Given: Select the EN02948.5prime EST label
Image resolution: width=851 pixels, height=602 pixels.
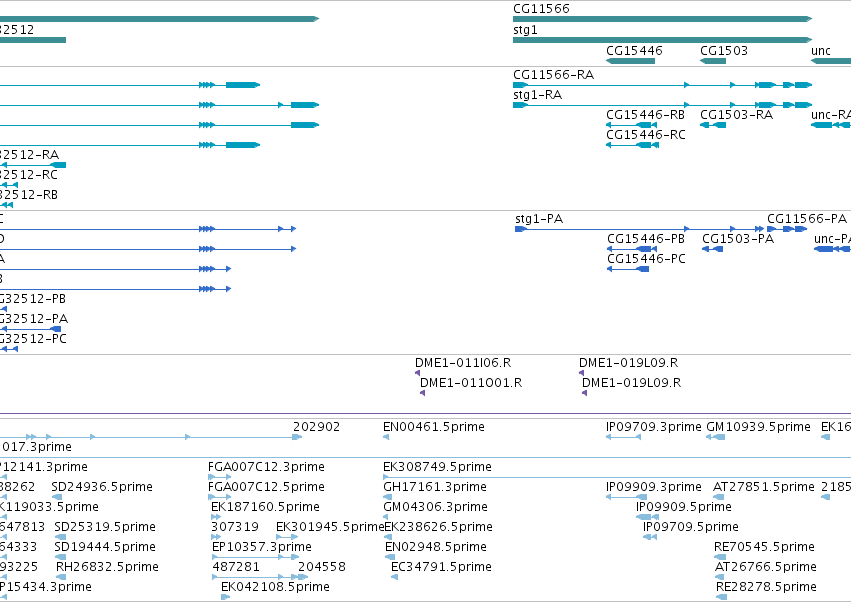Looking at the screenshot, I should [436, 547].
